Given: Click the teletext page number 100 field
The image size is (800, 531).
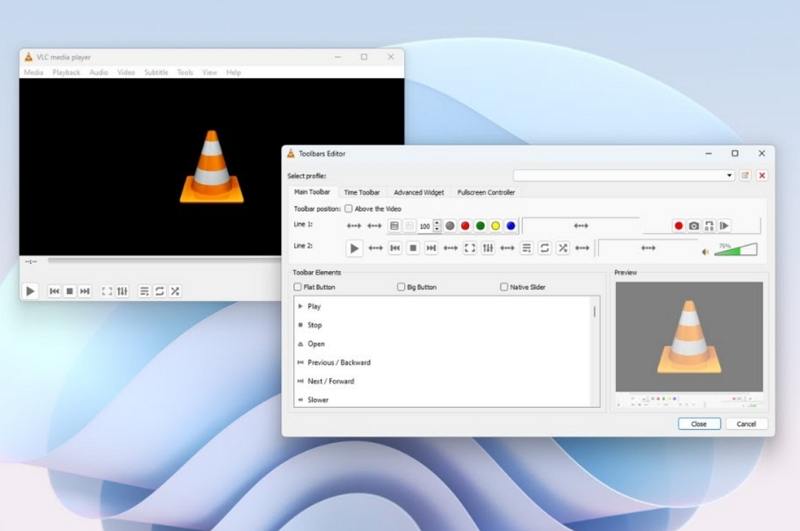Looking at the screenshot, I should (x=424, y=226).
